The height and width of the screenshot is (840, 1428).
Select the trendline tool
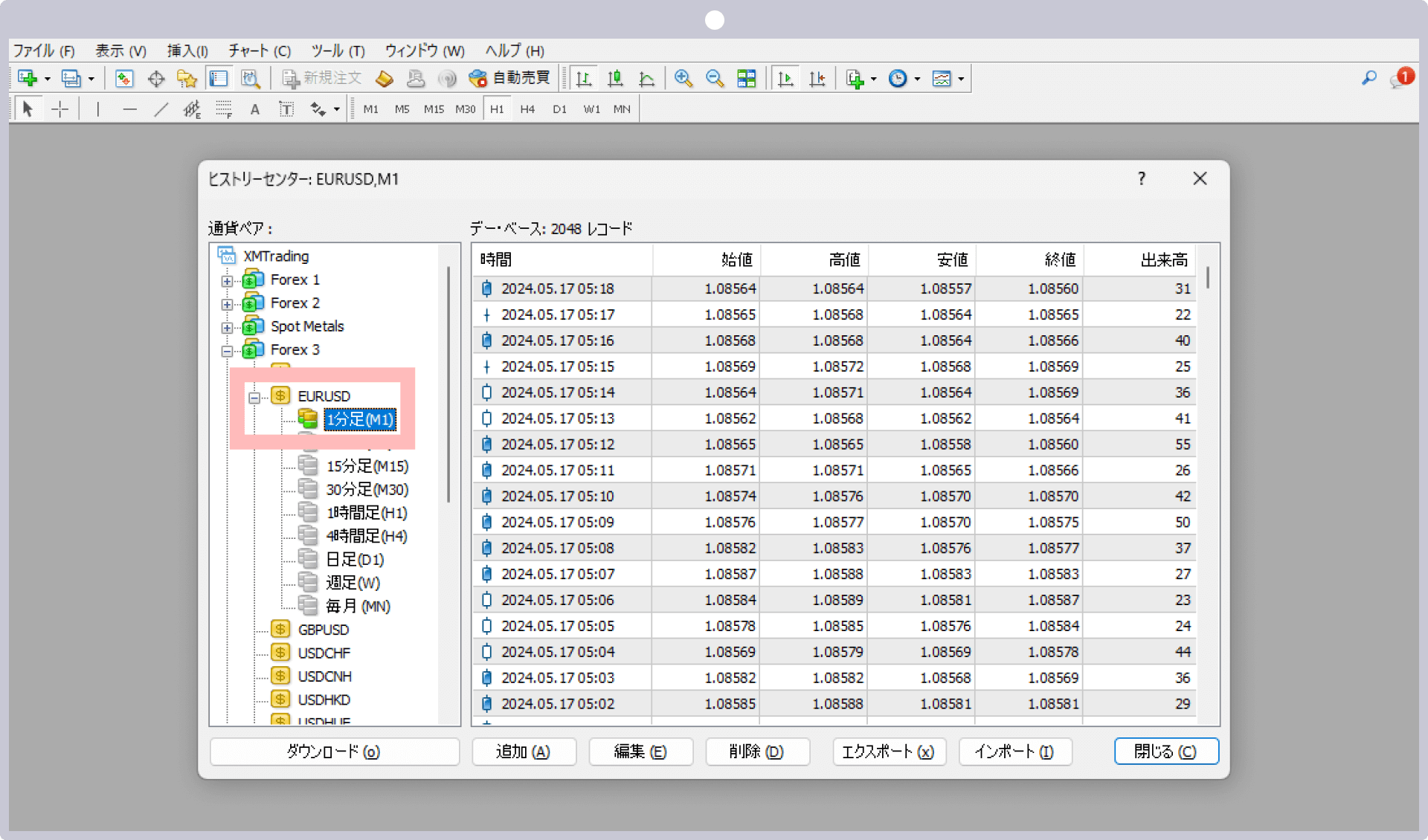tap(161, 109)
